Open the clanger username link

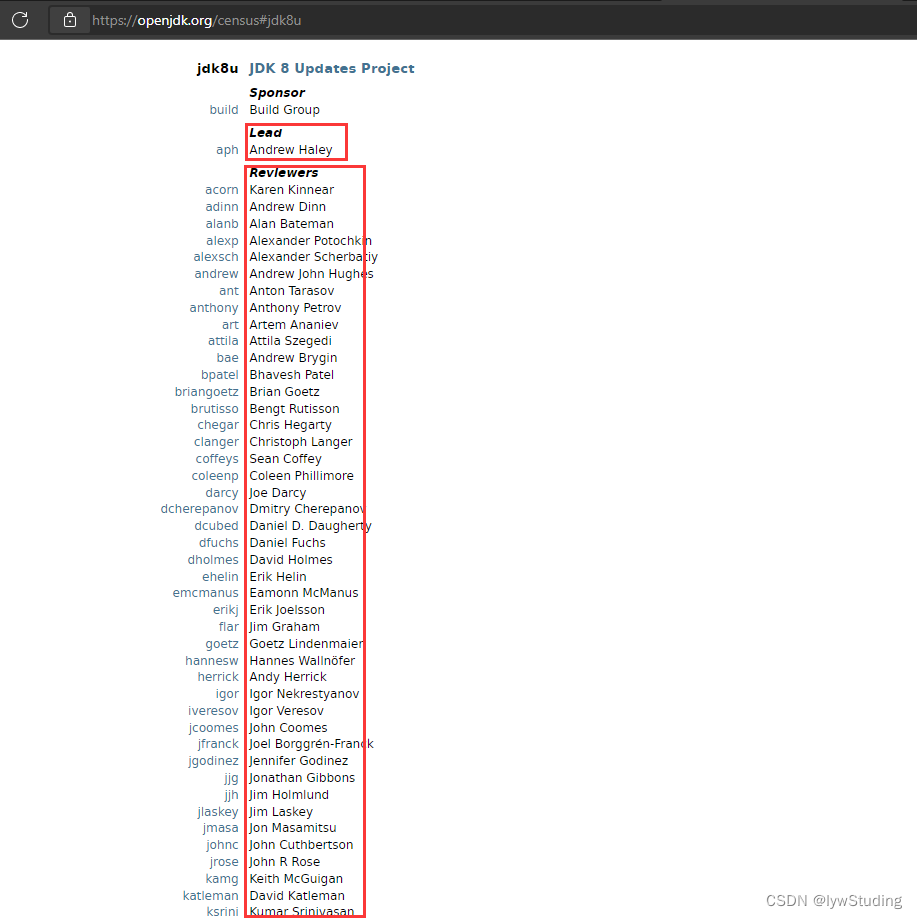pyautogui.click(x=216, y=442)
